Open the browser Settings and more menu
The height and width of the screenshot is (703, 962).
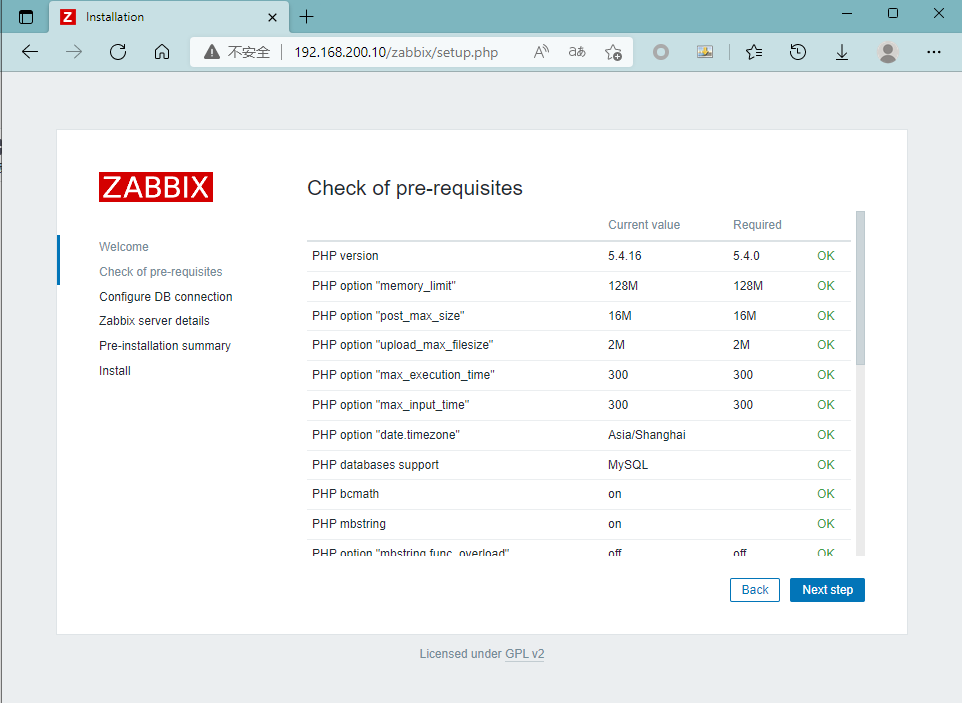(x=934, y=52)
